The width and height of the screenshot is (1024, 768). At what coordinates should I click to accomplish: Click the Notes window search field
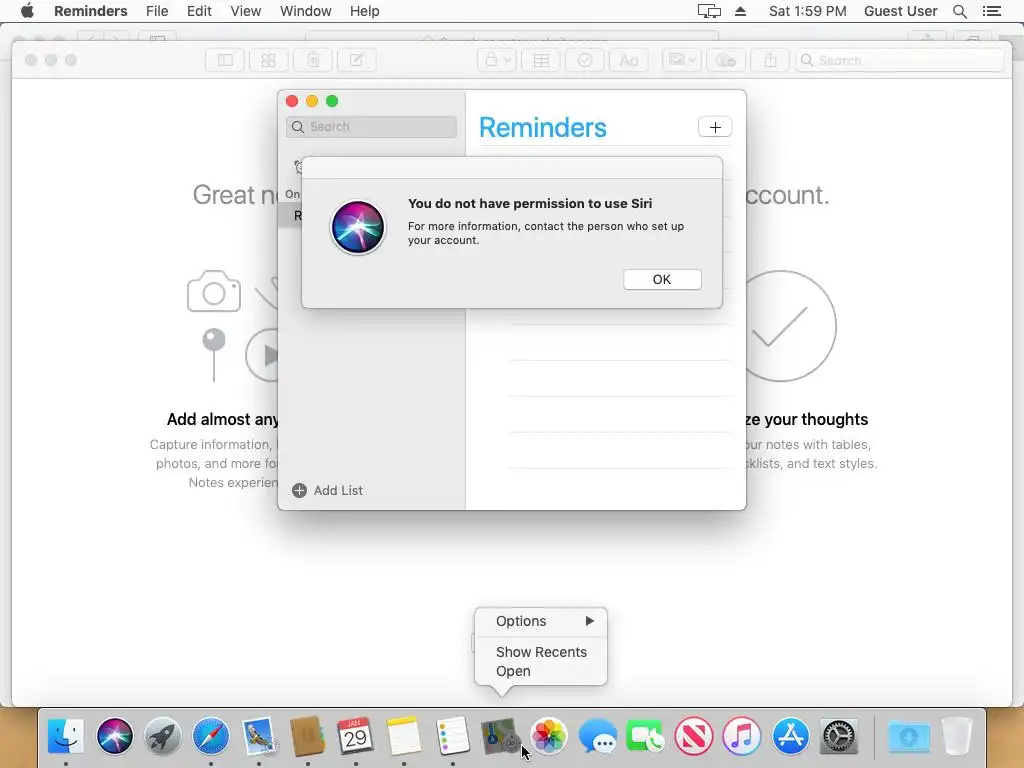pos(899,60)
